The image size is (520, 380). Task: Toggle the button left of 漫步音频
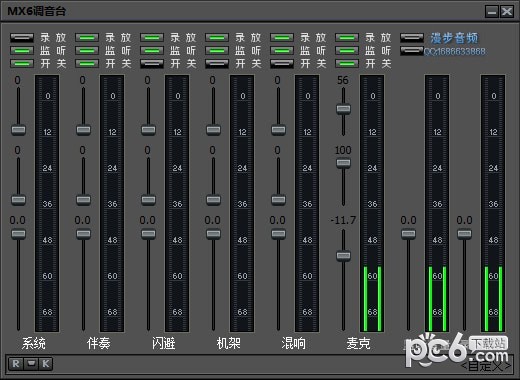[x=412, y=38]
